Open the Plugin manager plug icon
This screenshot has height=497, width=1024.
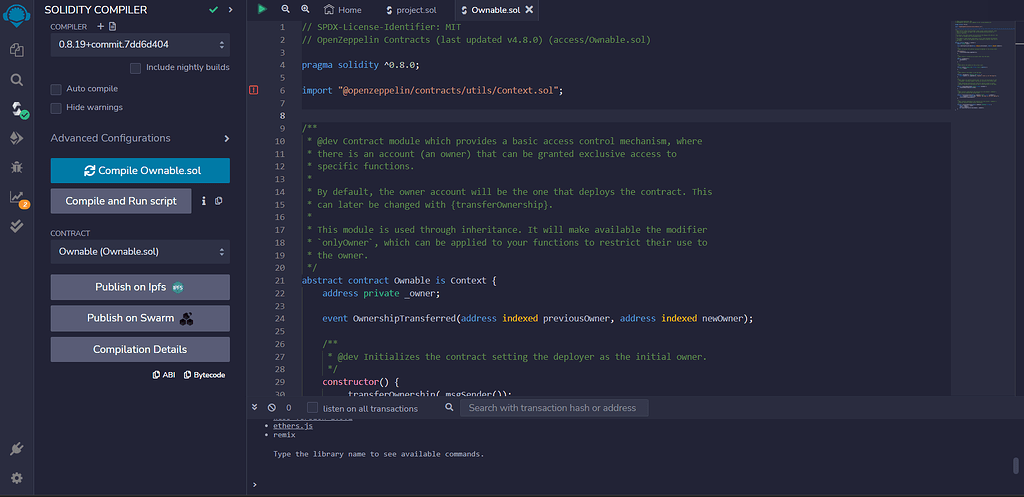(16, 449)
